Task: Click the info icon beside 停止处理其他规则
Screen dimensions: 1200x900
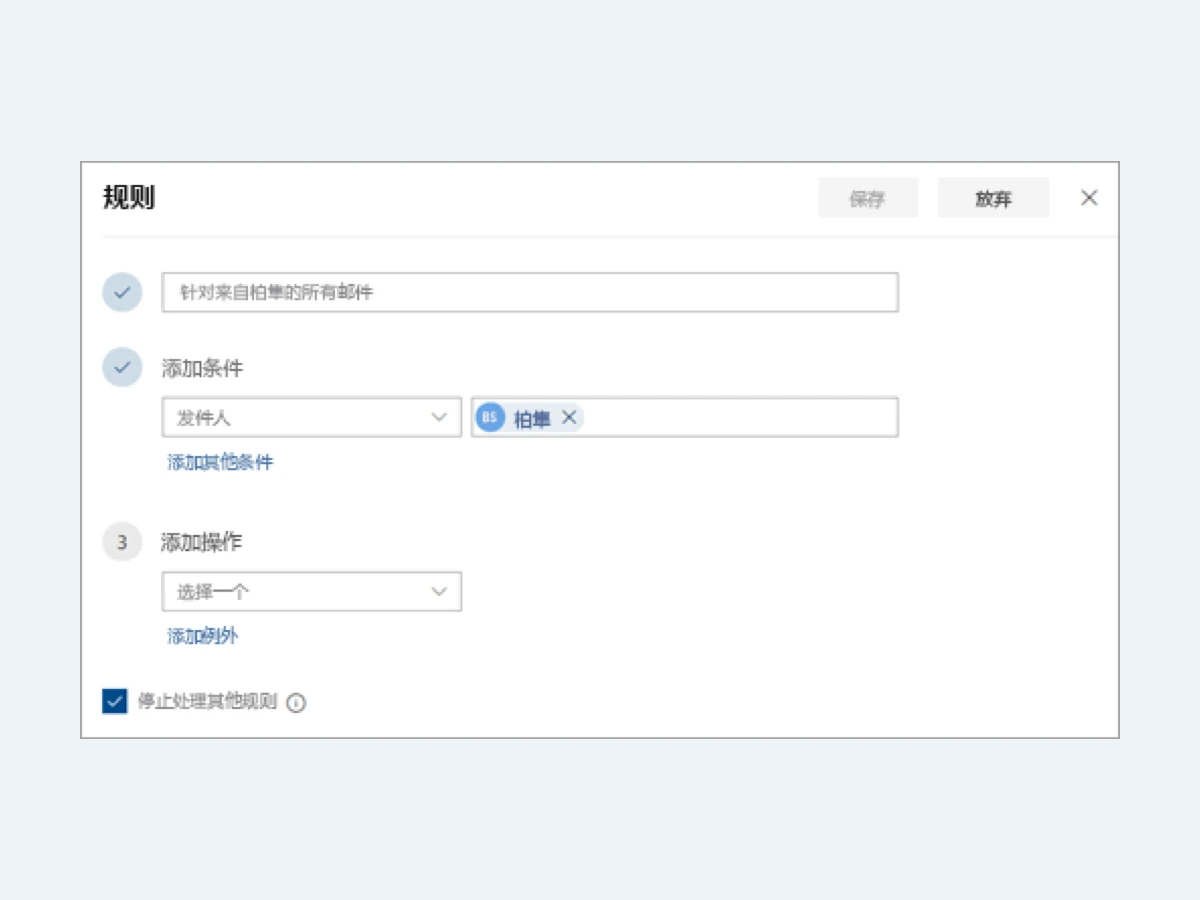Action: 296,703
